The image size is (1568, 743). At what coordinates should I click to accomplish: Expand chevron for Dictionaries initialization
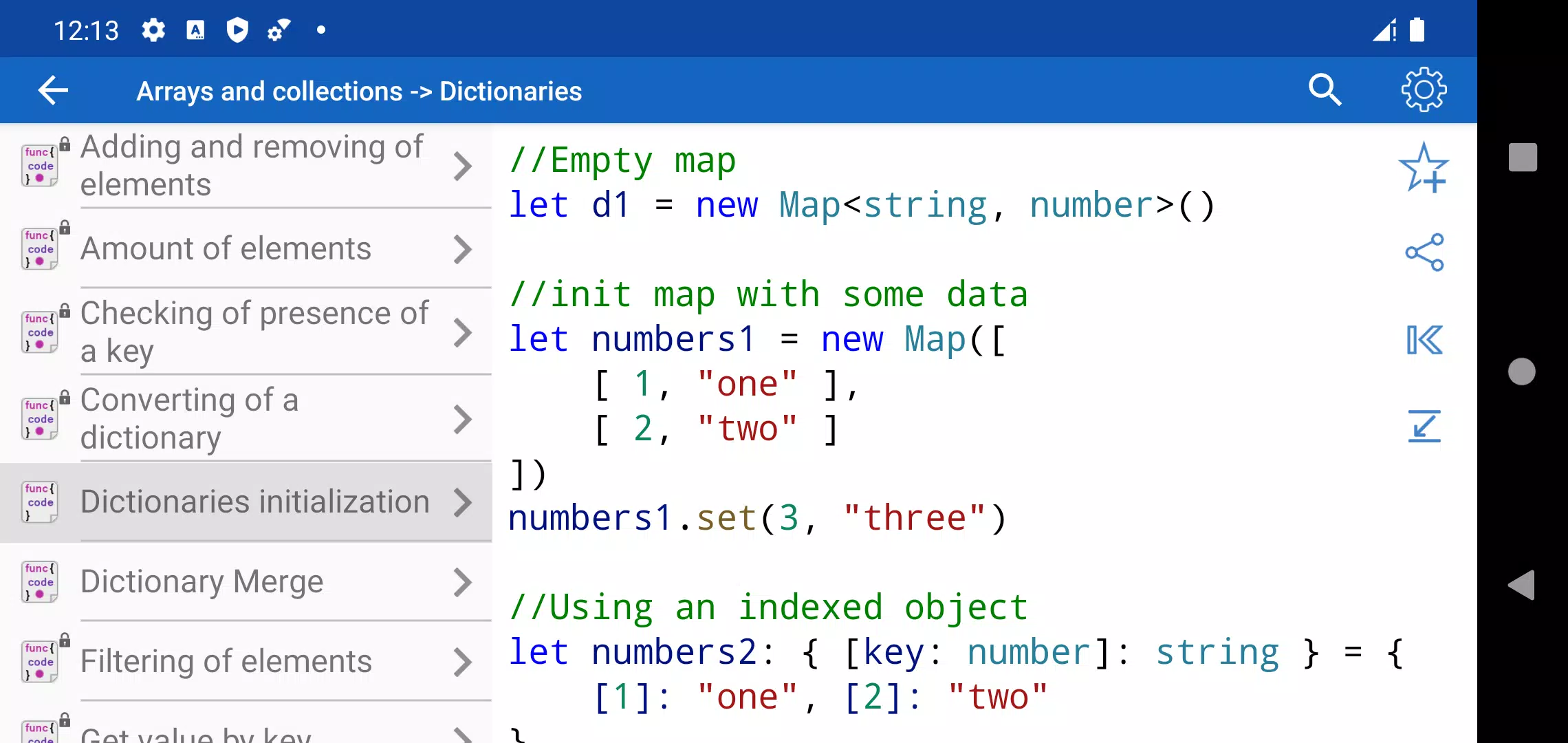pos(463,503)
